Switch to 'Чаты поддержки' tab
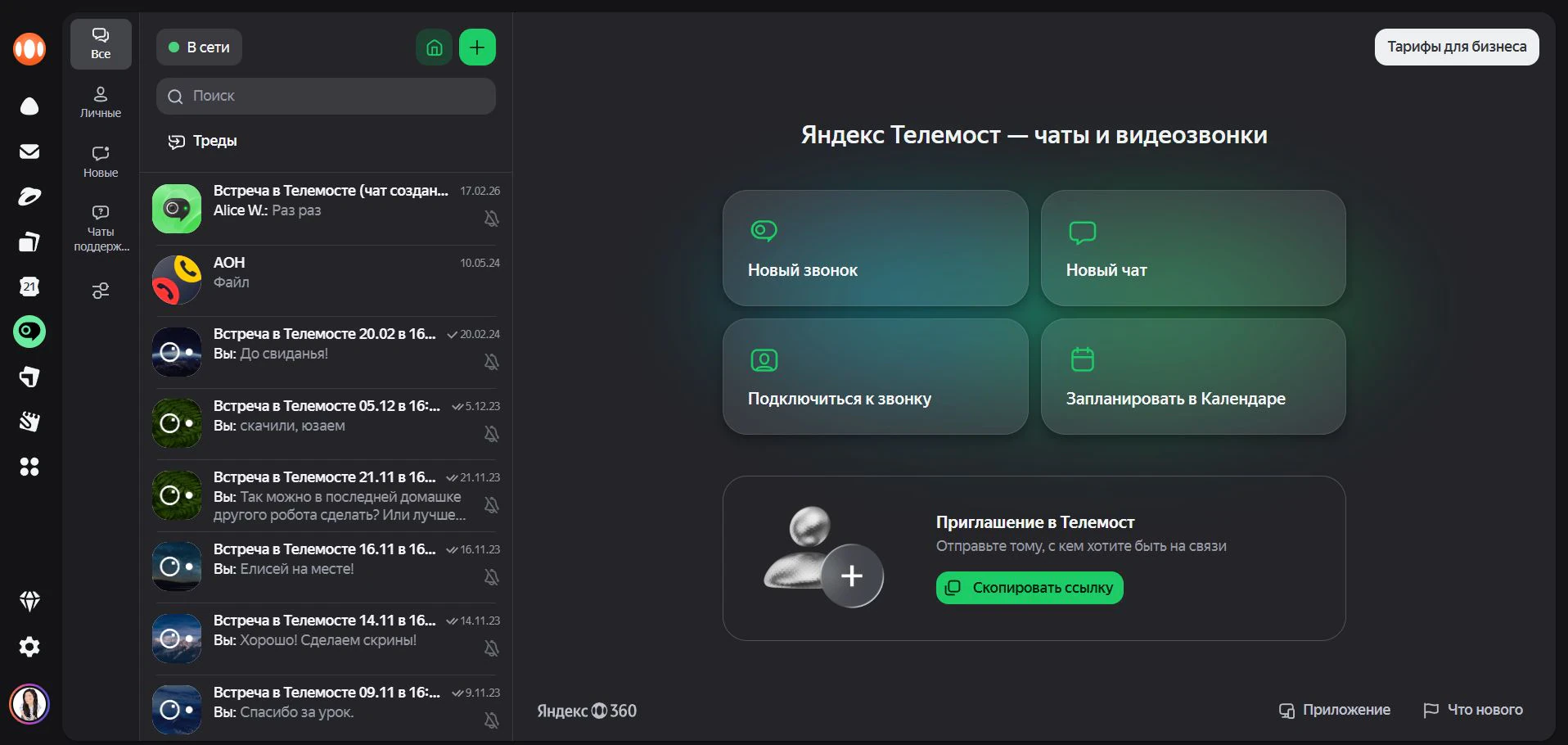This screenshot has width=1568, height=745. point(101,228)
